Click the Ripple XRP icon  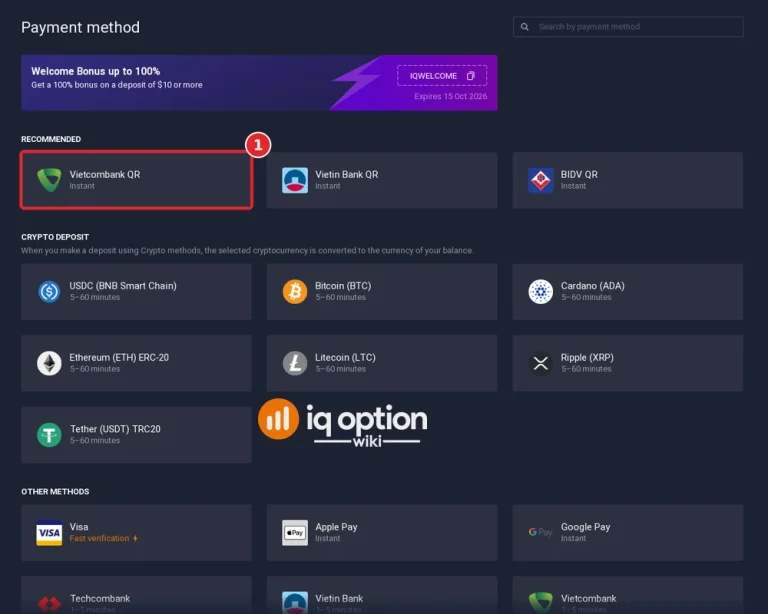[541, 363]
